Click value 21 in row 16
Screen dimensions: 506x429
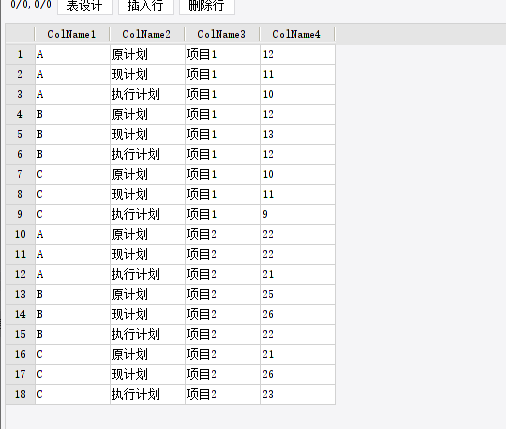pos(298,354)
